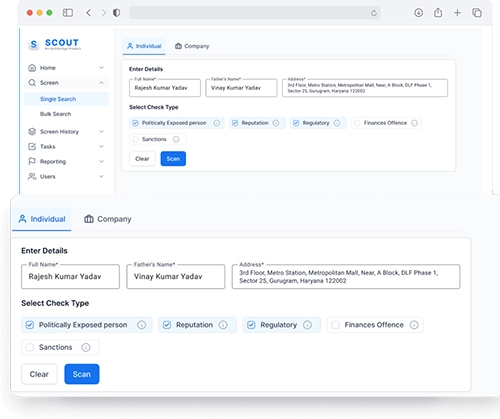Tick the Sanctions checkbox in lower panel
The width and height of the screenshot is (500, 419).
click(30, 347)
